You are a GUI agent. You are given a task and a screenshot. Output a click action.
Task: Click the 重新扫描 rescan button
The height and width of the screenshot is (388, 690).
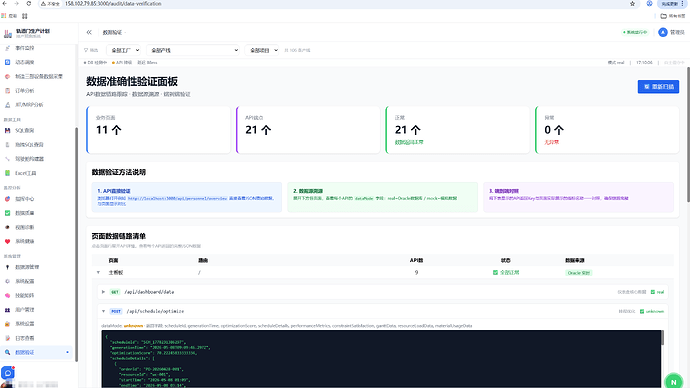click(x=658, y=87)
